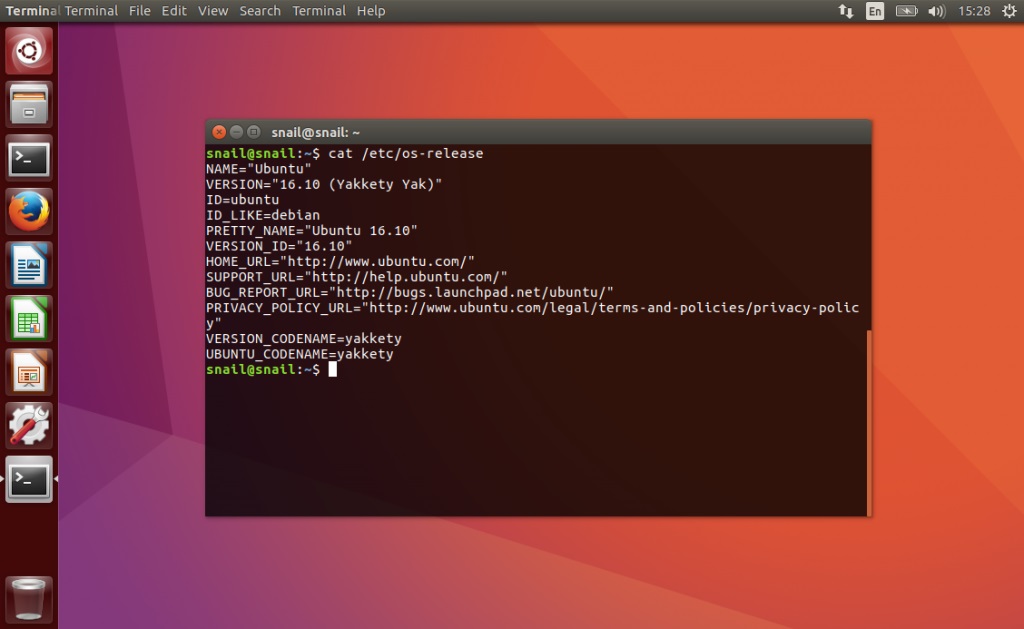Screen dimensions: 1024x629
Task: Open System Settings gear-and-wrench icon
Action: click(x=29, y=426)
